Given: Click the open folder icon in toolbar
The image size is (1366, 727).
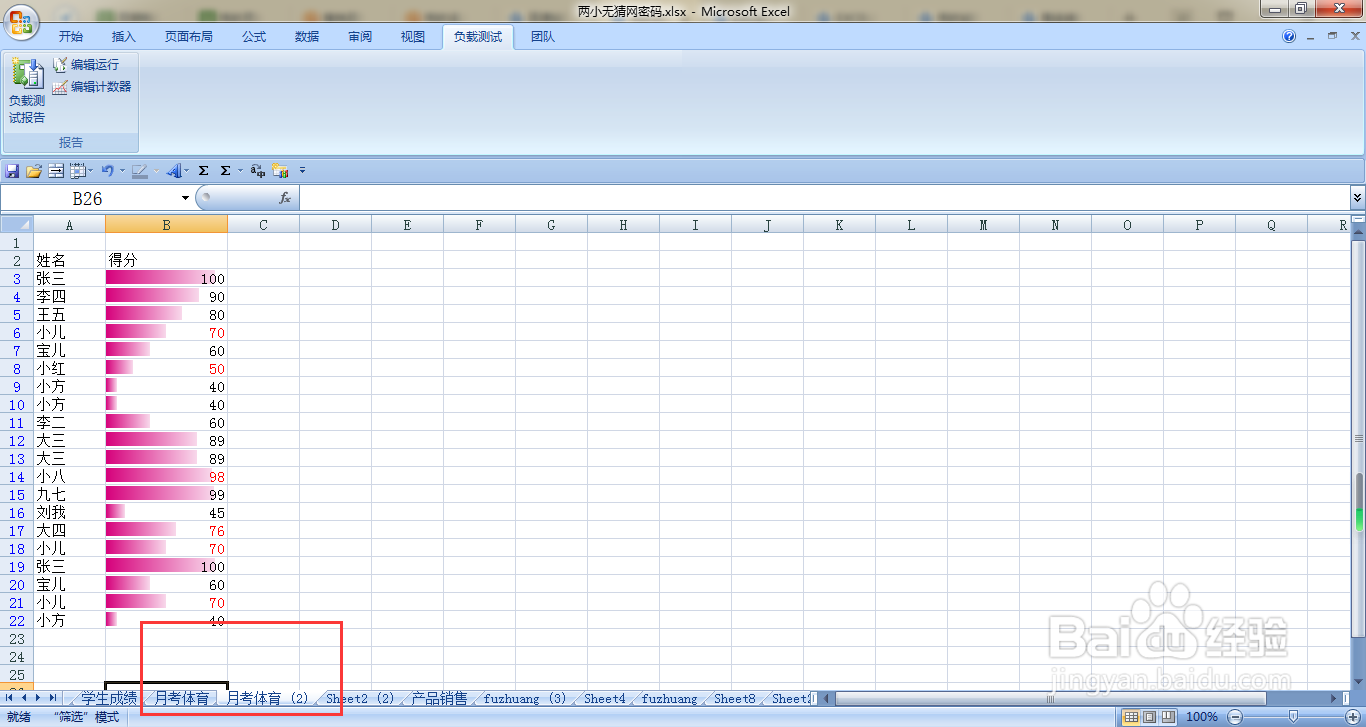Looking at the screenshot, I should pyautogui.click(x=34, y=171).
